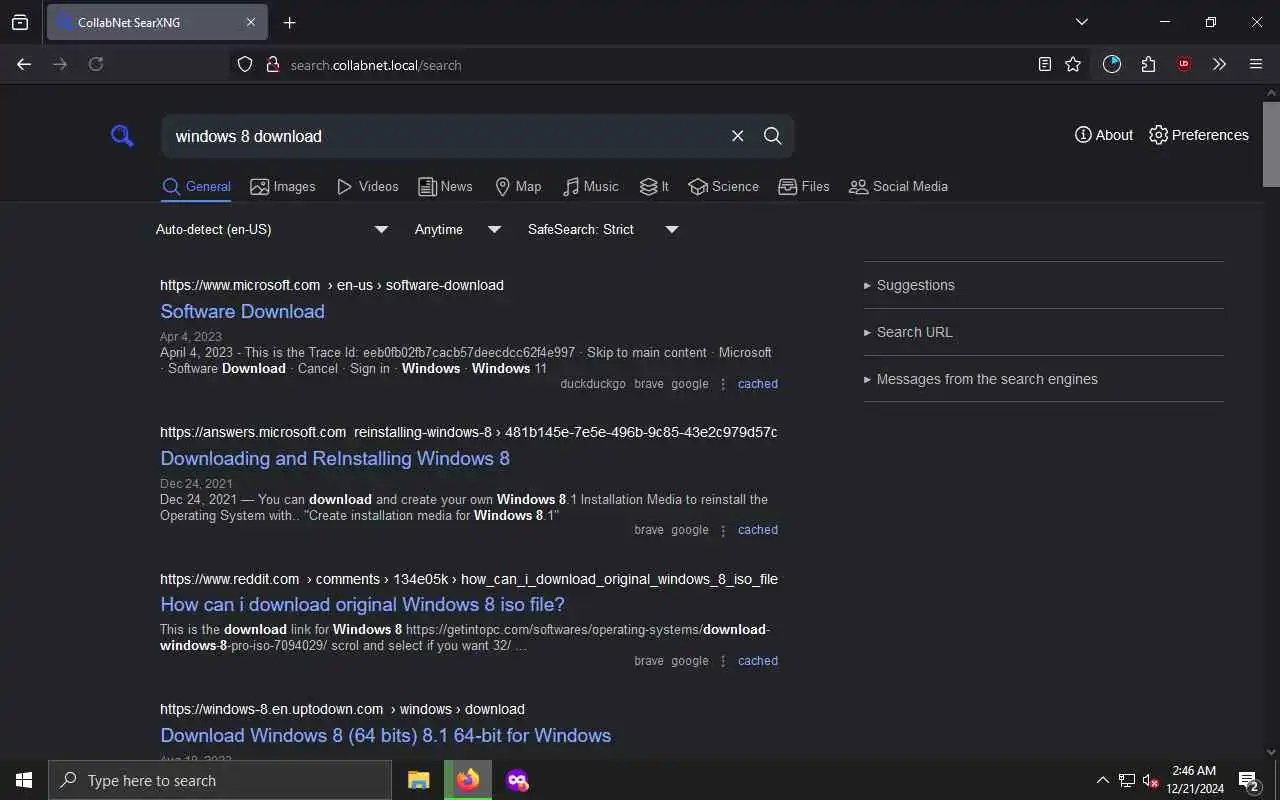Viewport: 1280px width, 800px height.
Task: Submit search with magnifier button
Action: pyautogui.click(x=772, y=136)
